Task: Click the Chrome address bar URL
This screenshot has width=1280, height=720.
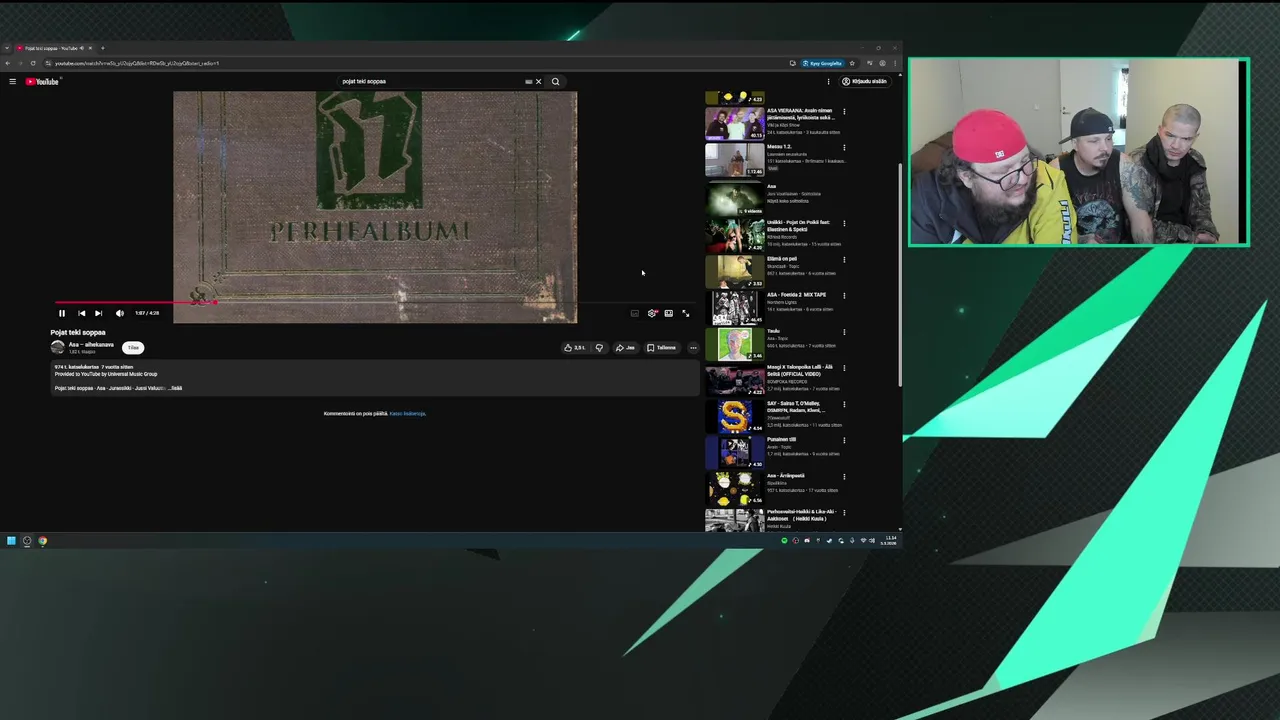Action: point(137,63)
